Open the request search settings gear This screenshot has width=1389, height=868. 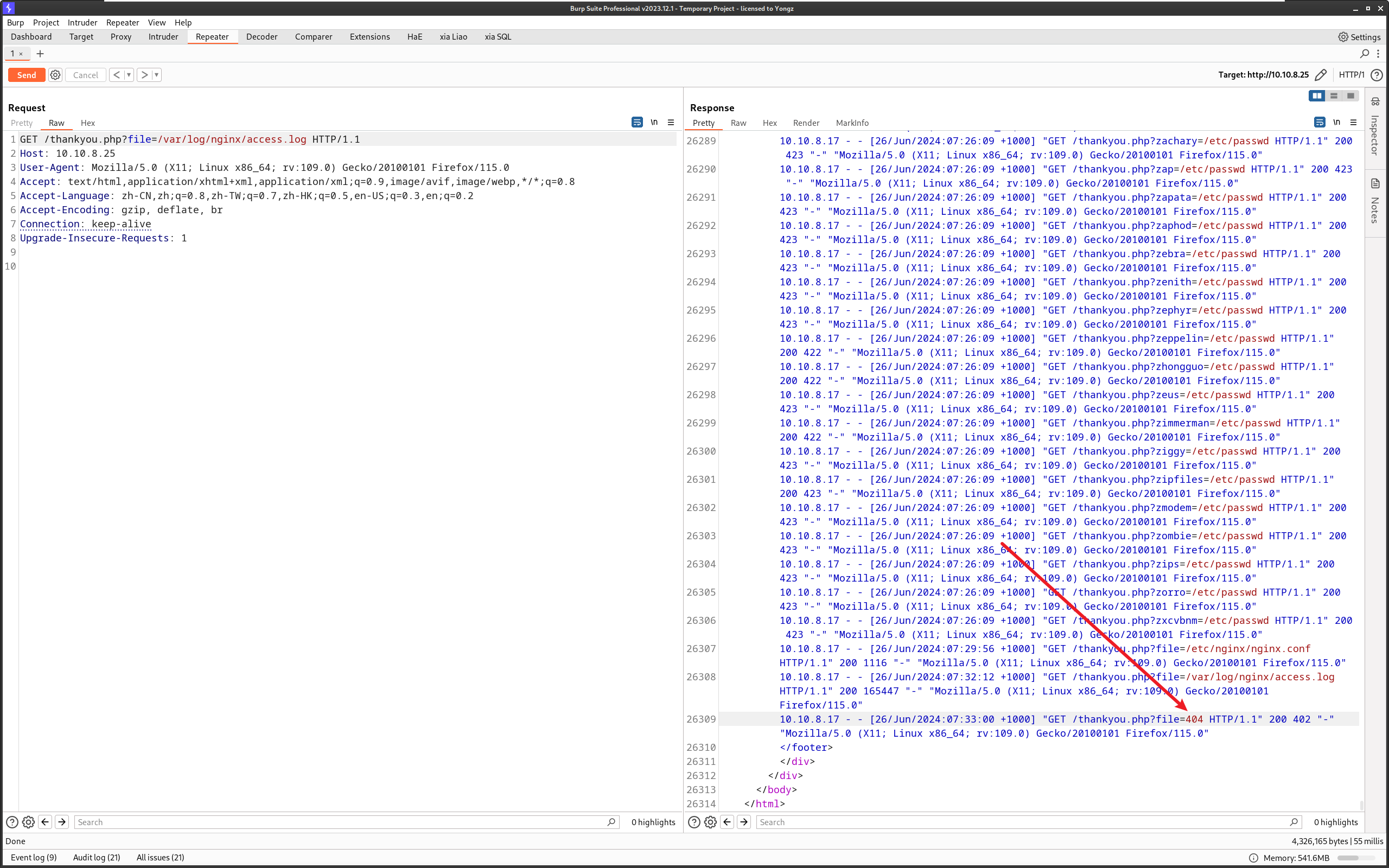point(28,822)
